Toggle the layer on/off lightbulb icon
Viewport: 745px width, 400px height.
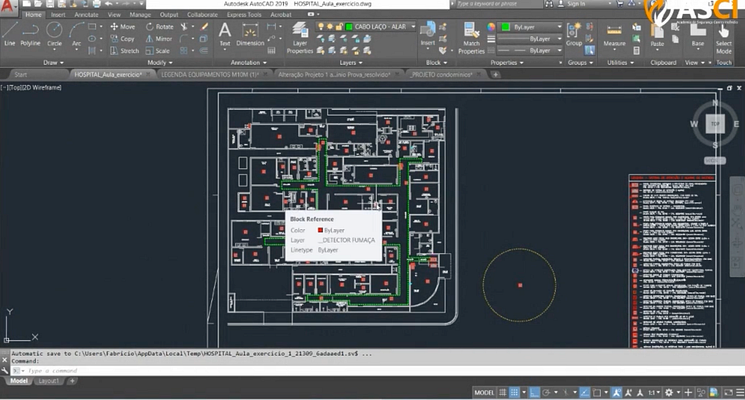pyautogui.click(x=321, y=27)
